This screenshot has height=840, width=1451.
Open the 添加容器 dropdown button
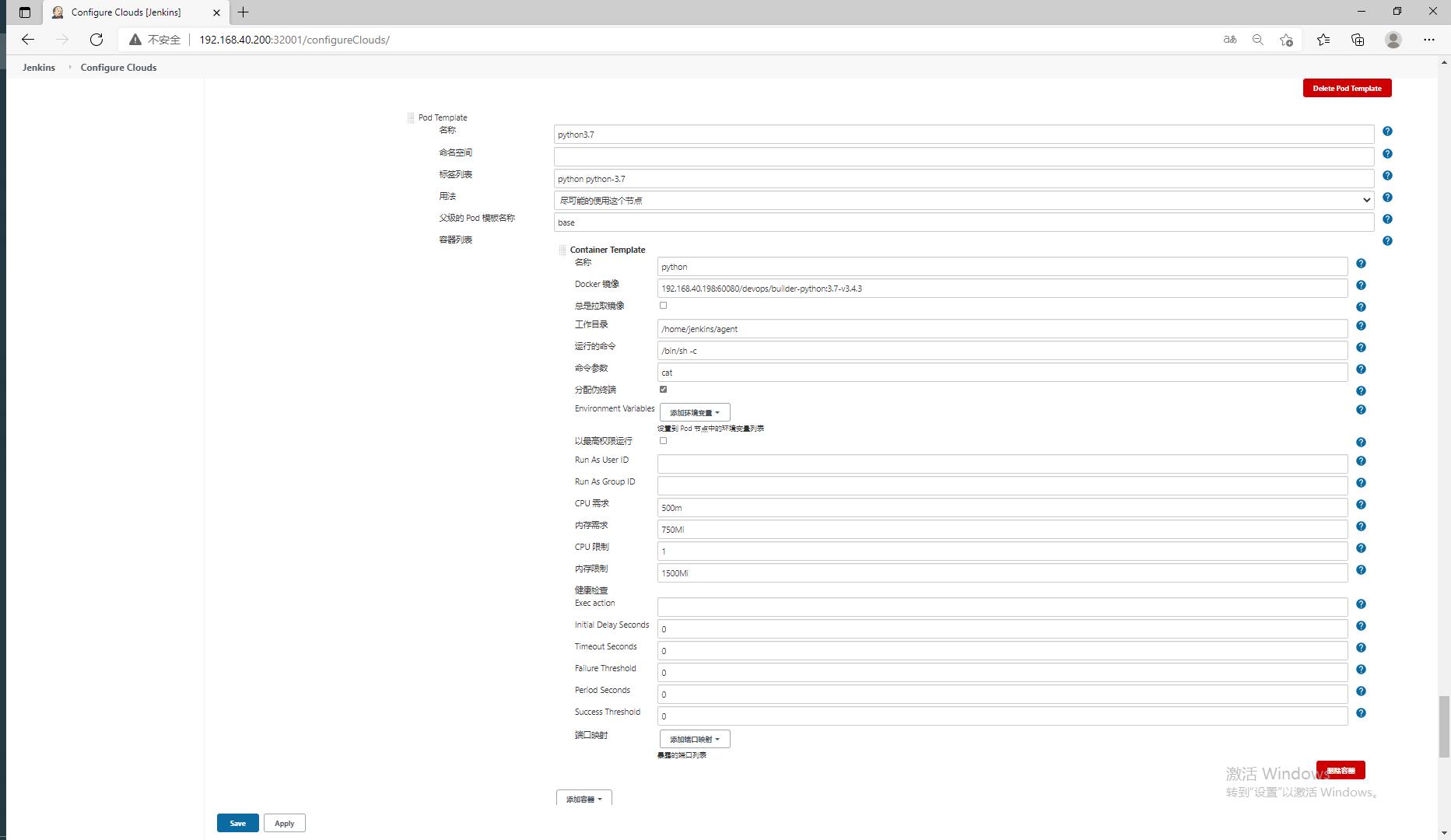584,799
